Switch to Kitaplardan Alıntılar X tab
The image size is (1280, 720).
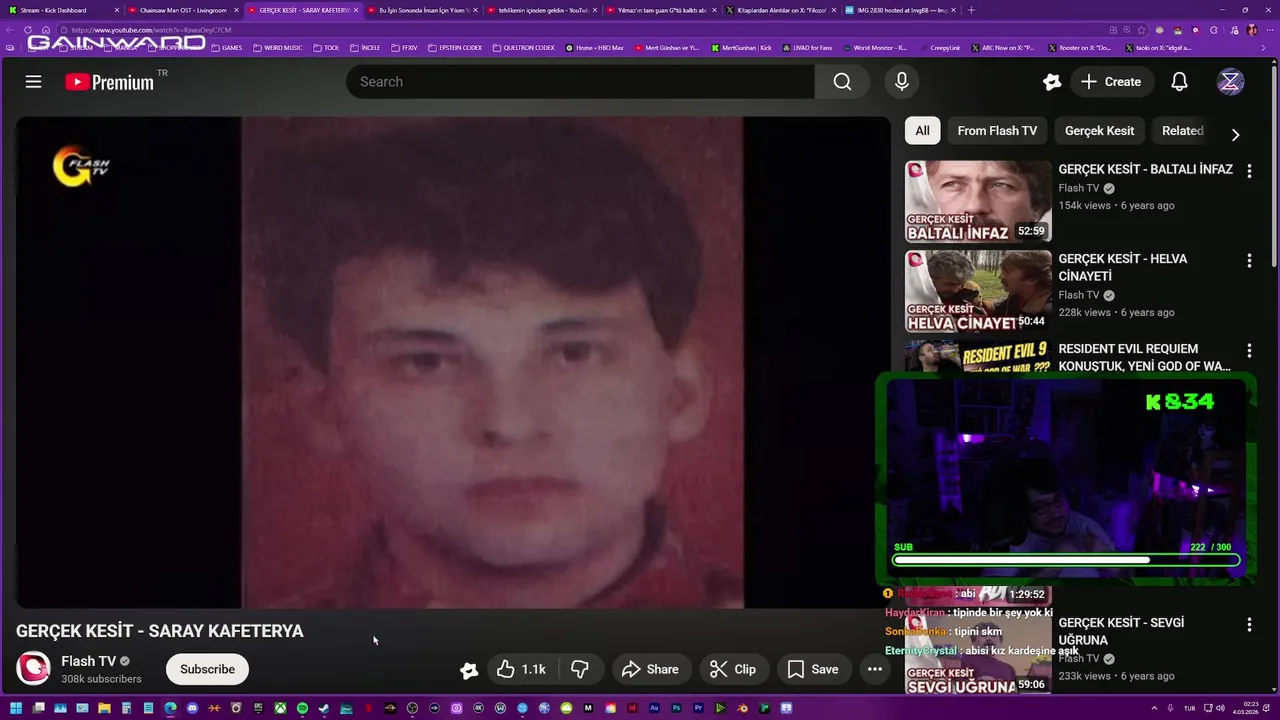[781, 10]
